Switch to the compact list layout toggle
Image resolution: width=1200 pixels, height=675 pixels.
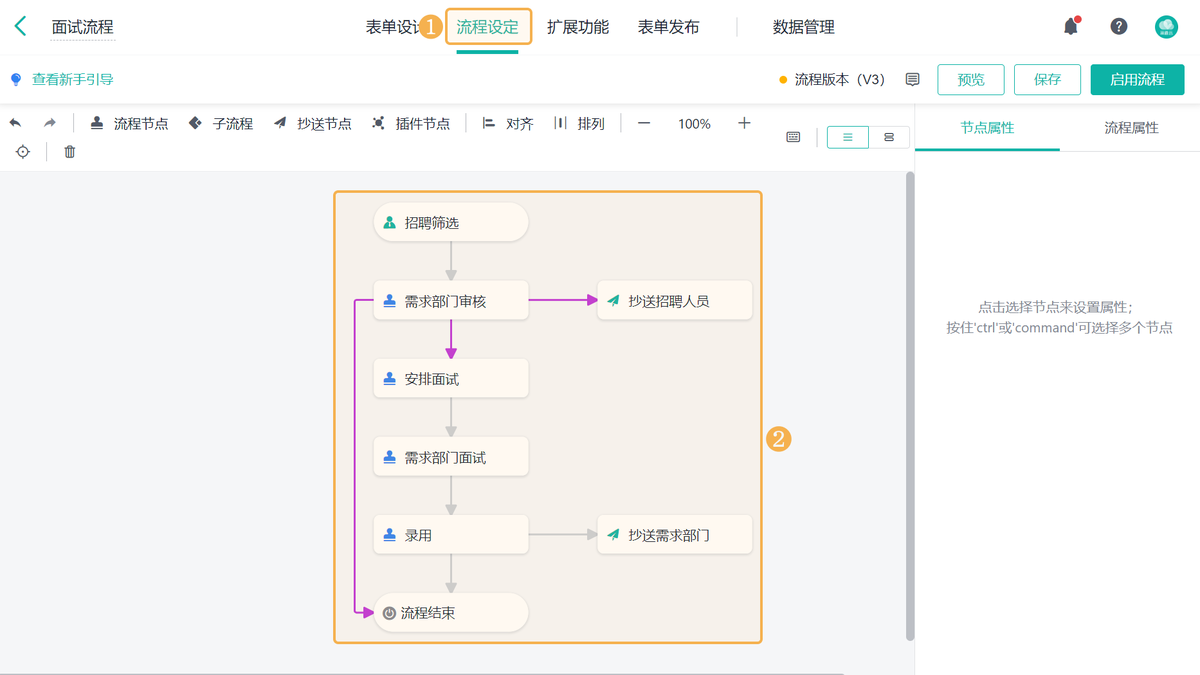click(x=848, y=137)
